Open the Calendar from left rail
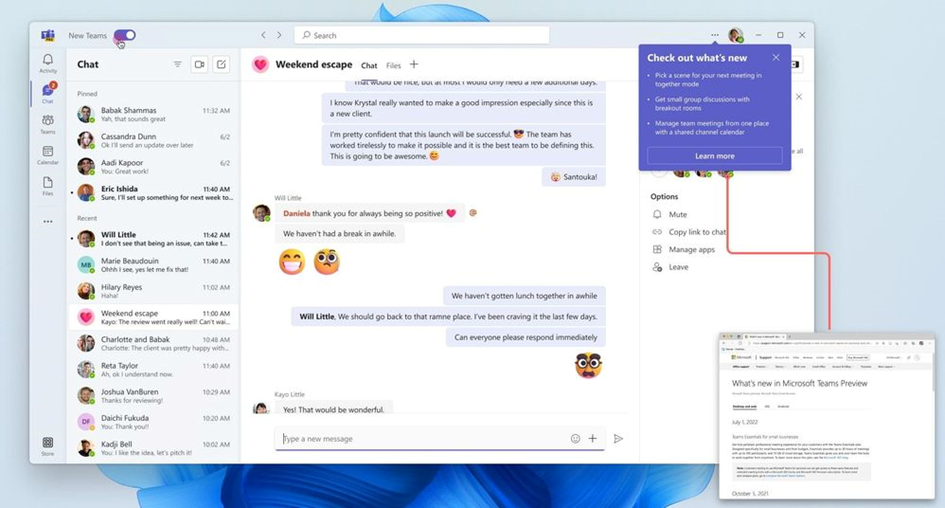The image size is (945, 508). click(x=47, y=155)
